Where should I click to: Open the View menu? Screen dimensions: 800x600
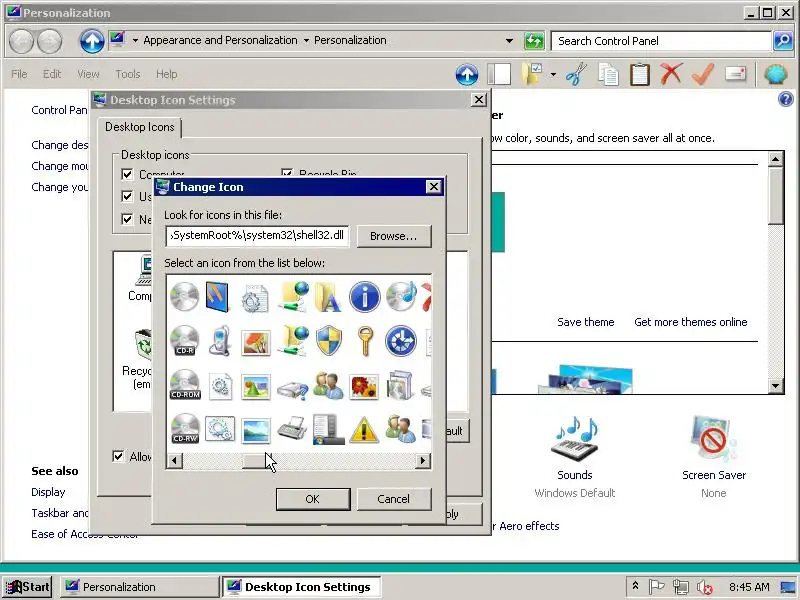tap(88, 74)
